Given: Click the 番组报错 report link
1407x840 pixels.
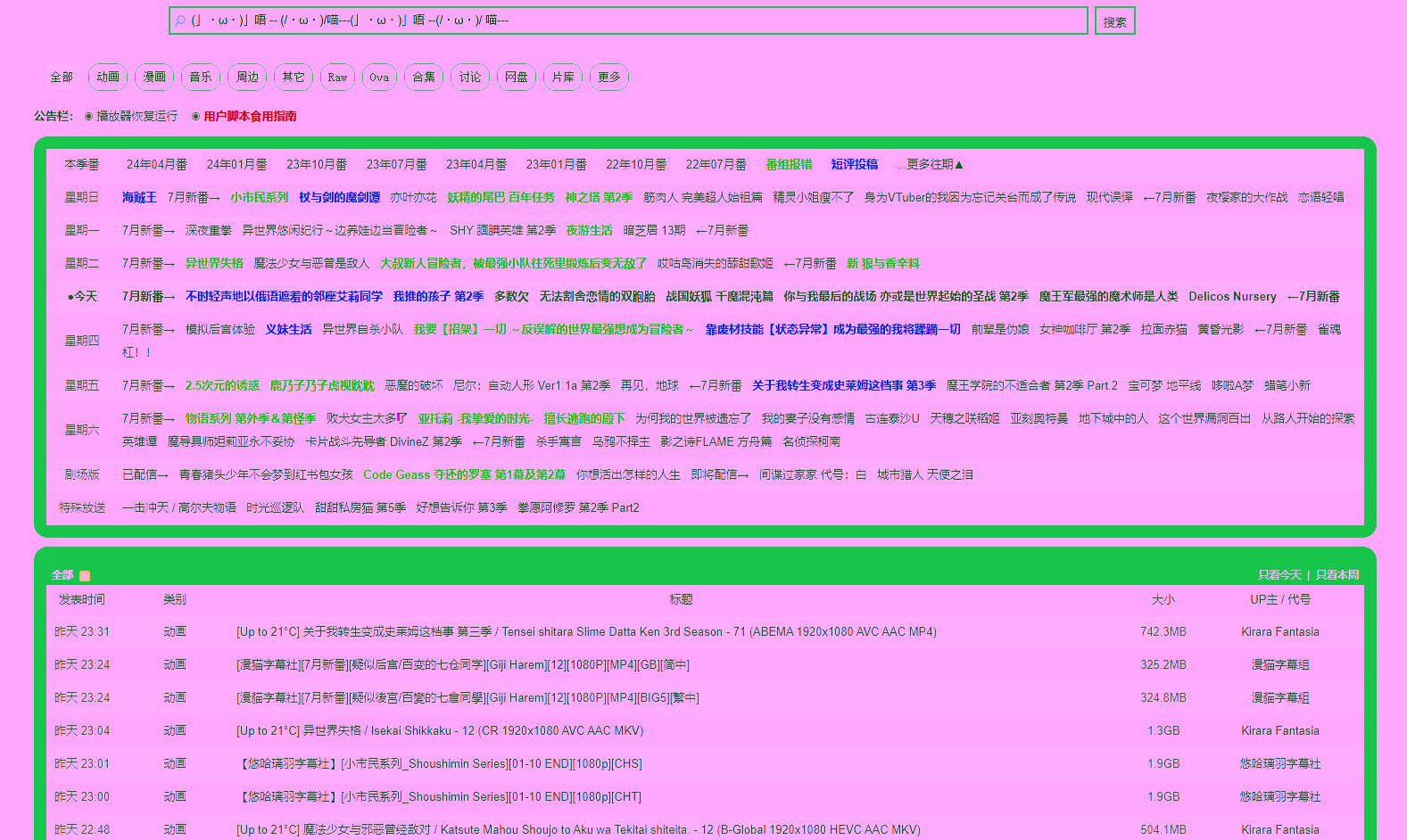Looking at the screenshot, I should click(789, 165).
